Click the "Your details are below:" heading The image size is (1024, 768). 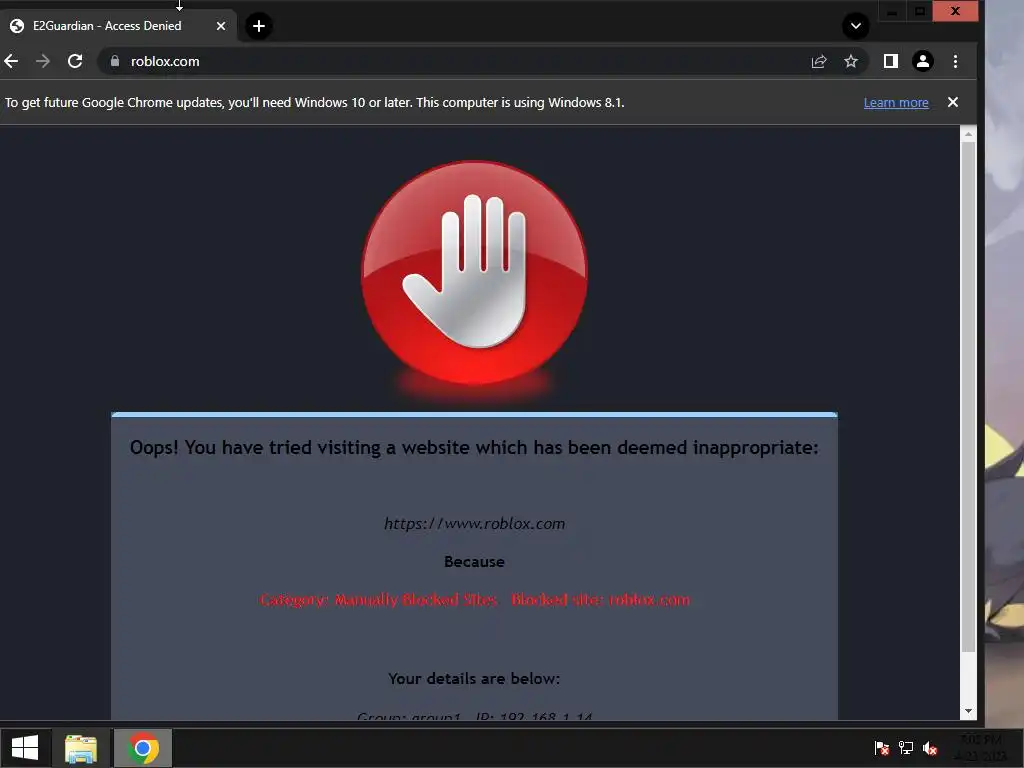coord(474,679)
